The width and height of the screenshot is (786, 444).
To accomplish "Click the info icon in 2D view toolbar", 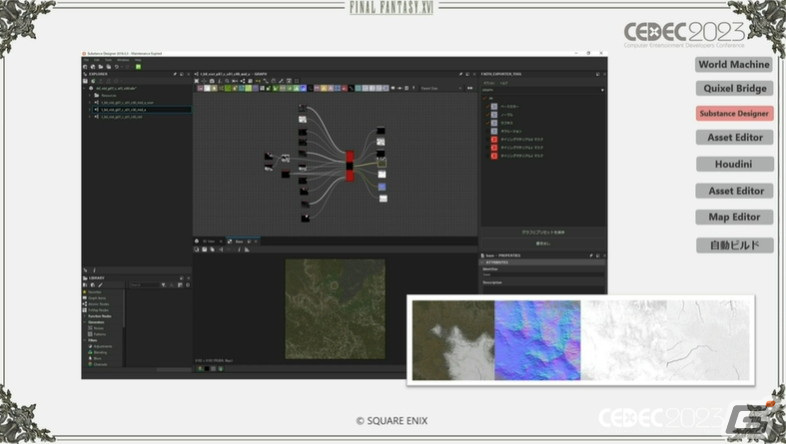I will coord(239,249).
